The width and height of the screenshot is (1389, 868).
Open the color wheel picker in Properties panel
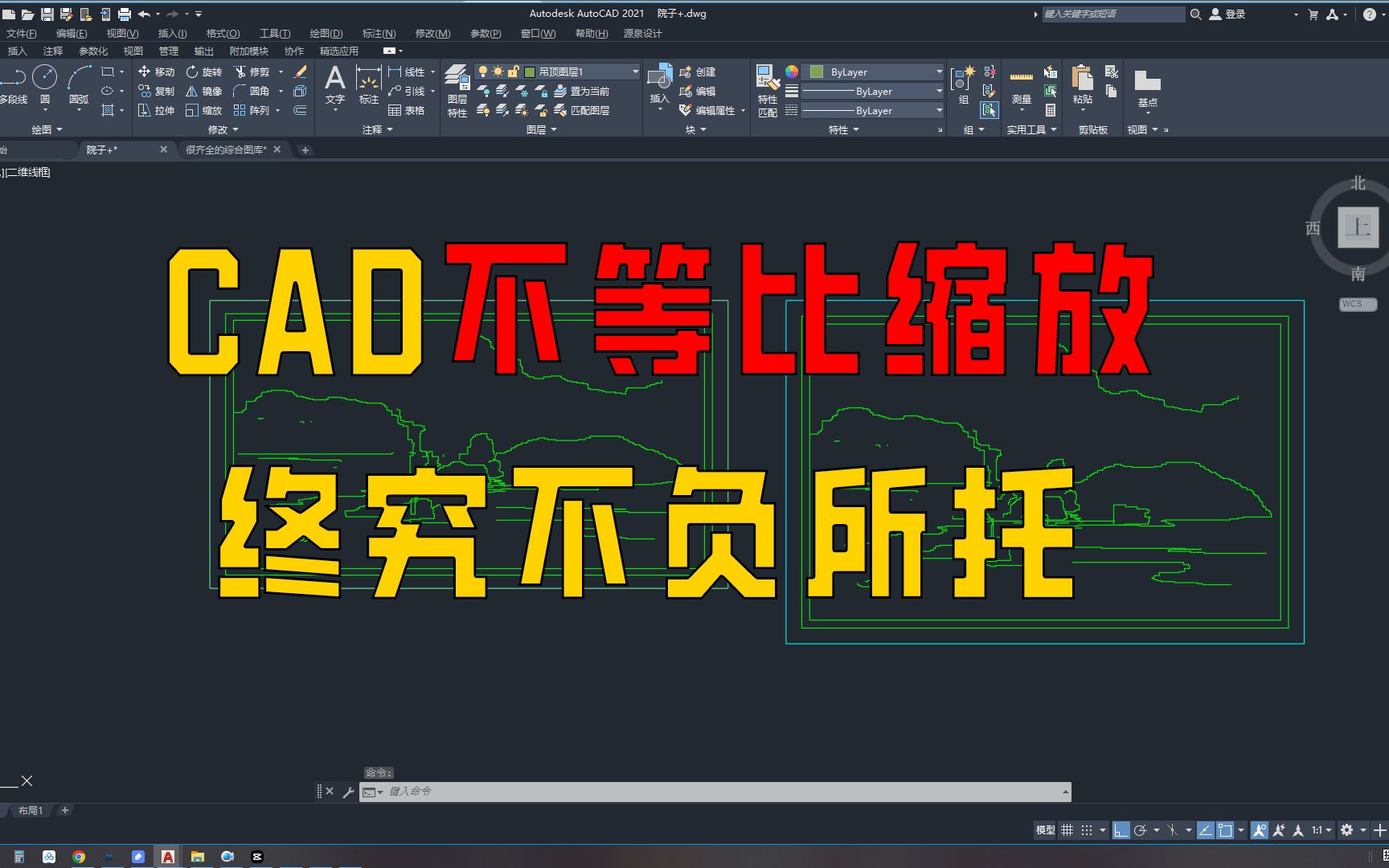coord(791,72)
